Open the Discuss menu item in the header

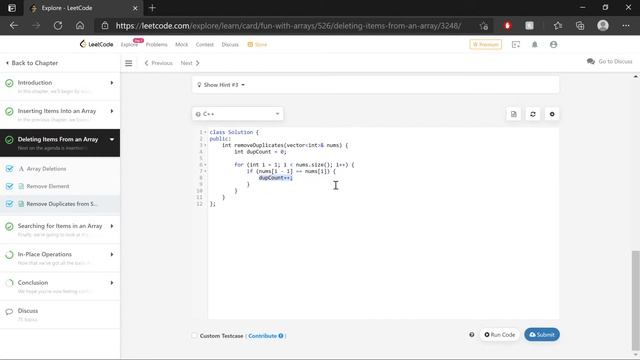(x=230, y=44)
